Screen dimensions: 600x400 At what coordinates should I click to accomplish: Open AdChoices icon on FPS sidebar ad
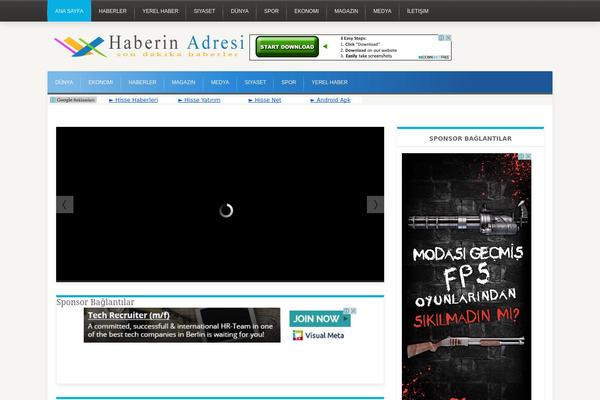(521, 156)
